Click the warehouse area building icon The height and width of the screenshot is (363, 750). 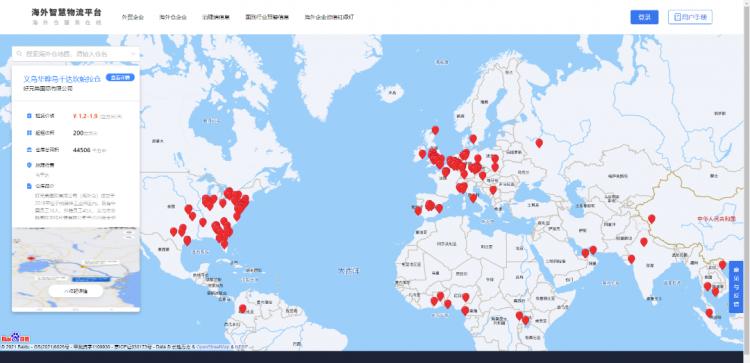pyautogui.click(x=29, y=150)
